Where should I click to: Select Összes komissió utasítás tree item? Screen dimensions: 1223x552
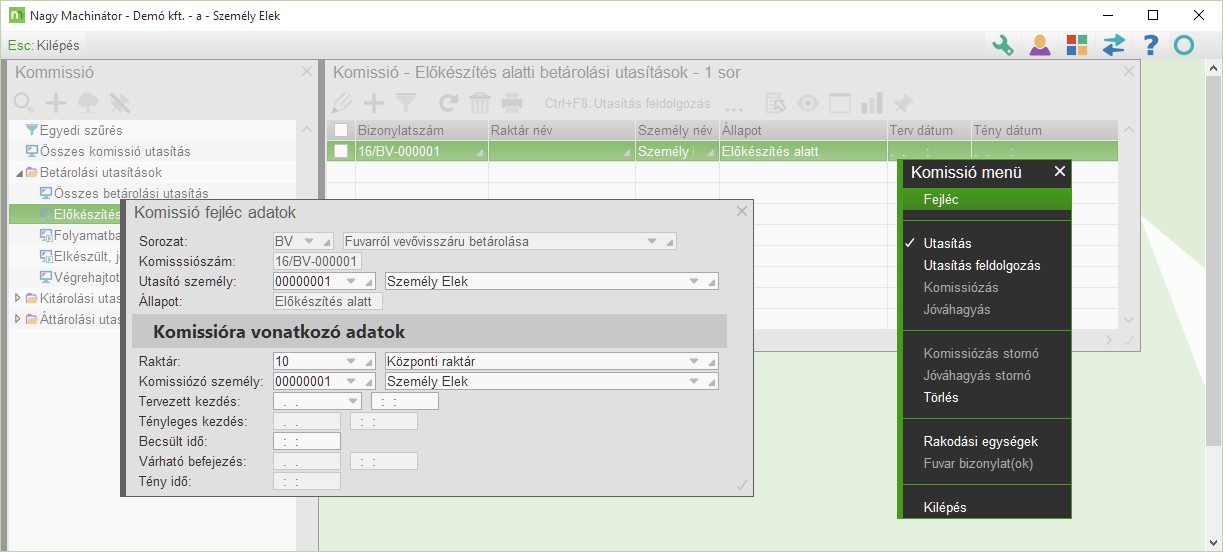click(115, 151)
